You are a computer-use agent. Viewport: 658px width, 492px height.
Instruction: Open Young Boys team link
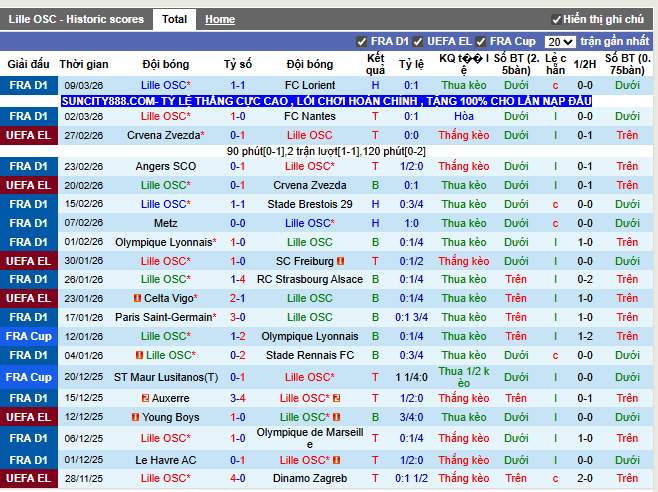[170, 417]
